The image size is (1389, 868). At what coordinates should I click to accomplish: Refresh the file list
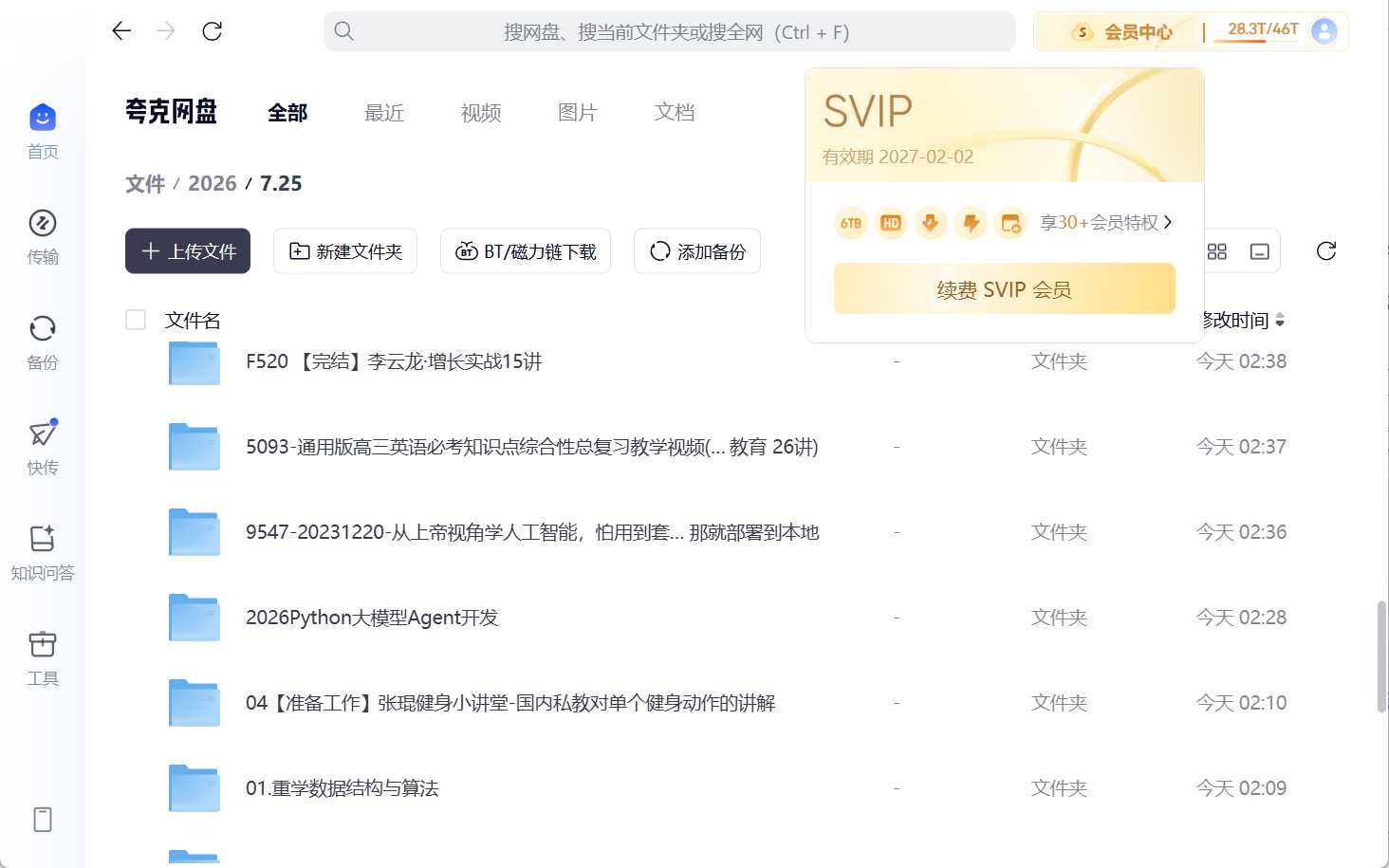(1326, 251)
